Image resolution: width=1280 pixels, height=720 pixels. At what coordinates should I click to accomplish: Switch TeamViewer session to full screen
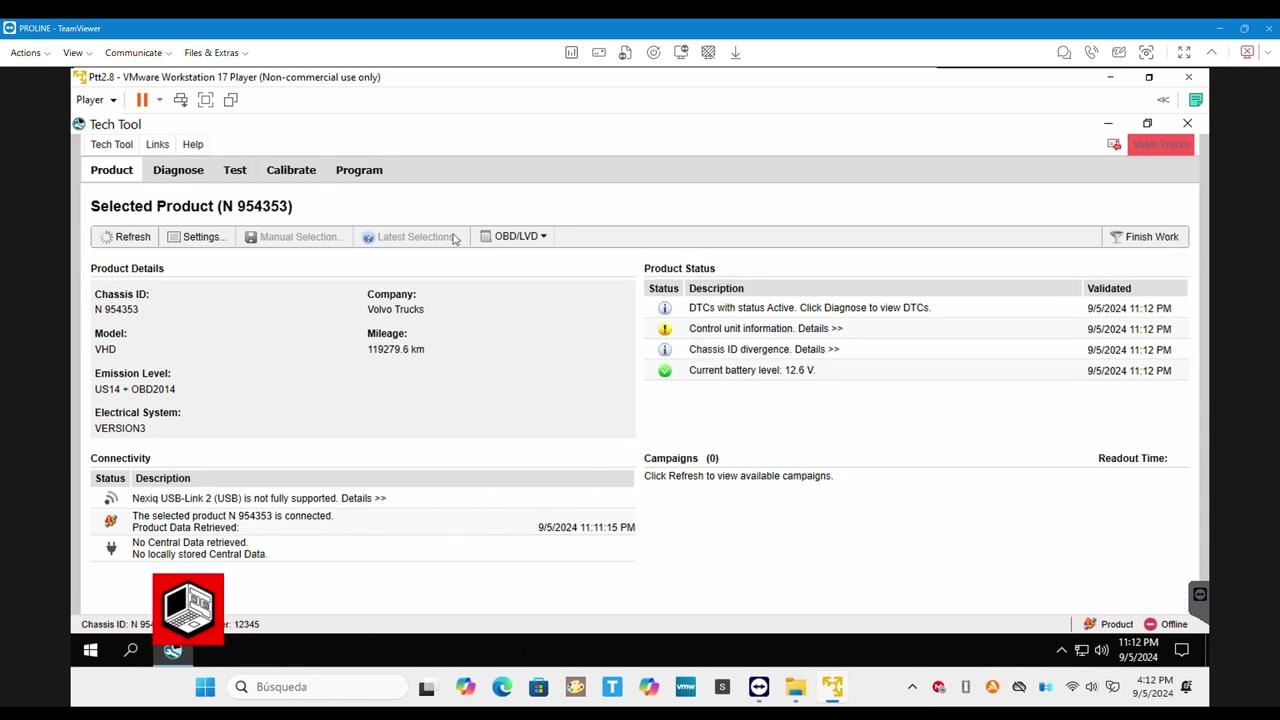tap(1184, 52)
